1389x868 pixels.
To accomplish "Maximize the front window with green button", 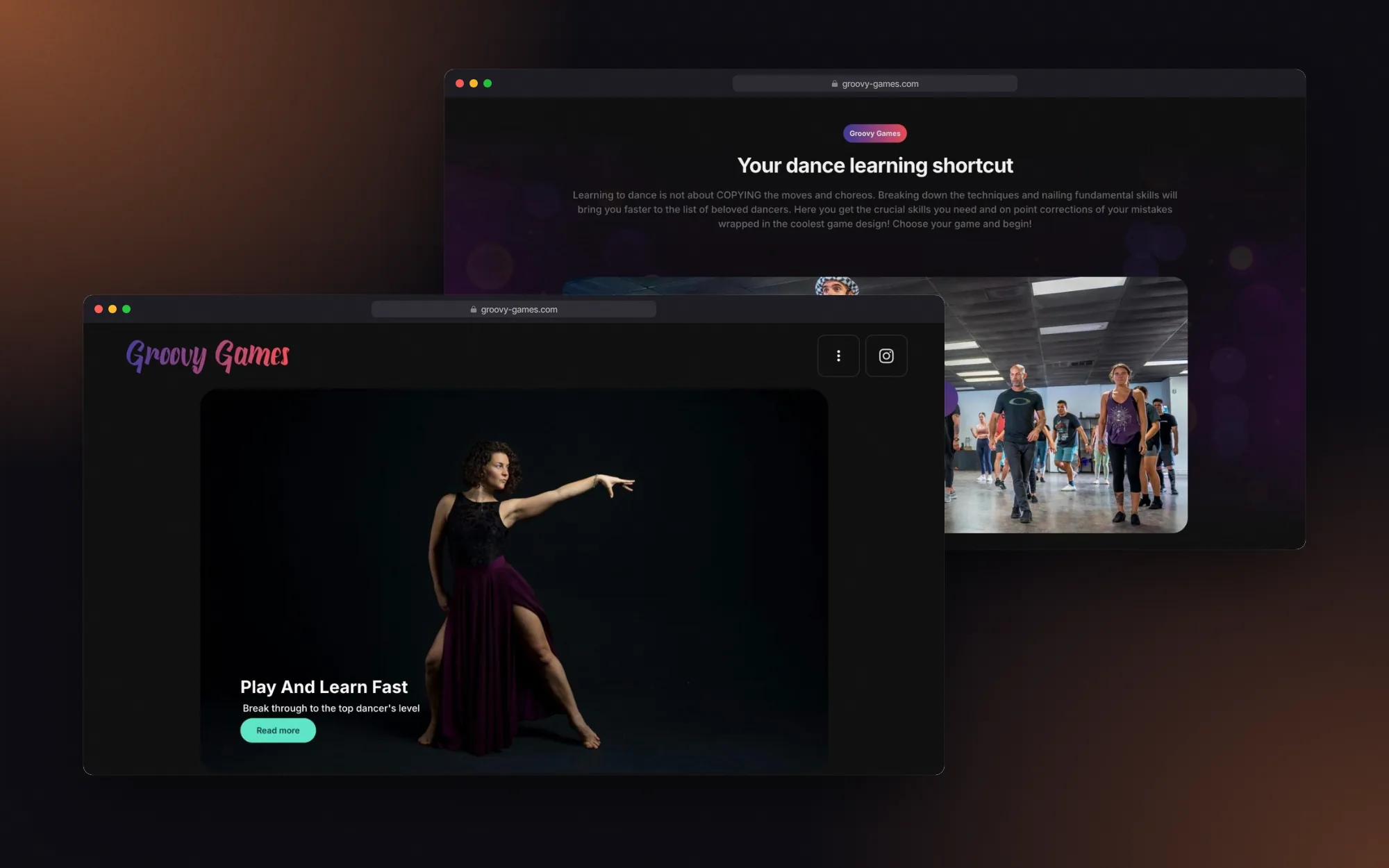I will point(126,309).
